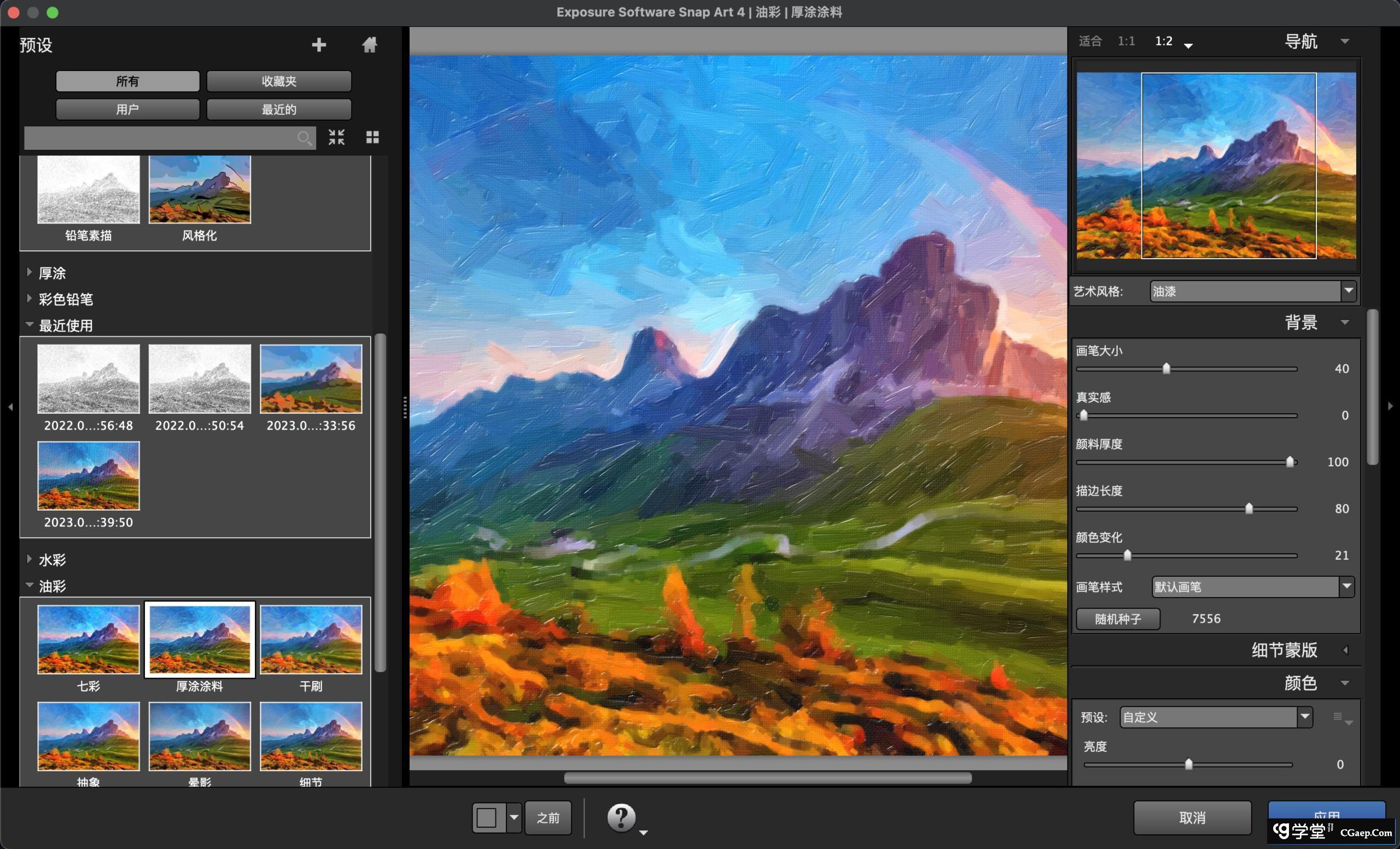Click the 取消 cancel button
Viewport: 1400px width, 849px height.
click(x=1192, y=818)
